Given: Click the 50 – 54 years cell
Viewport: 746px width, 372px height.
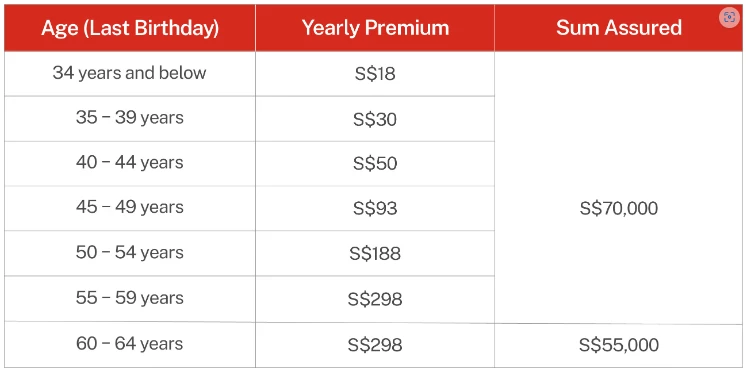Looking at the screenshot, I should pyautogui.click(x=129, y=253).
